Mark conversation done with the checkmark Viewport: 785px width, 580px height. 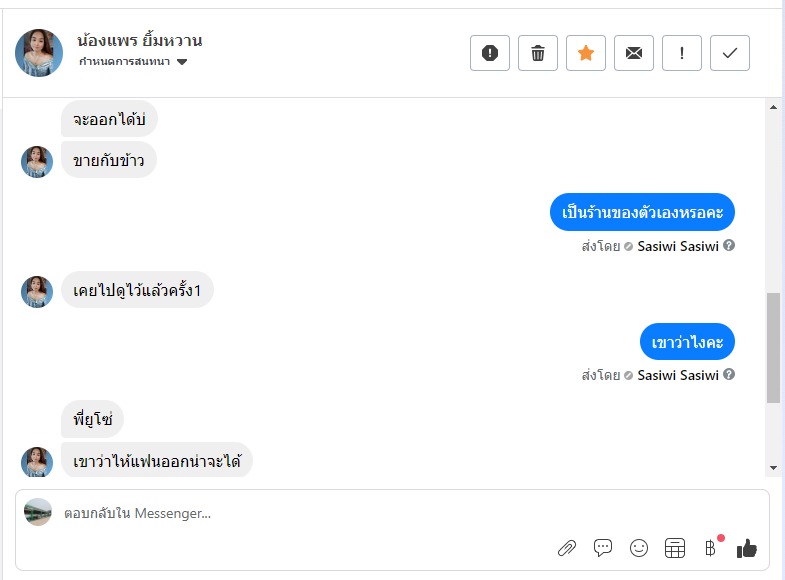pyautogui.click(x=730, y=53)
